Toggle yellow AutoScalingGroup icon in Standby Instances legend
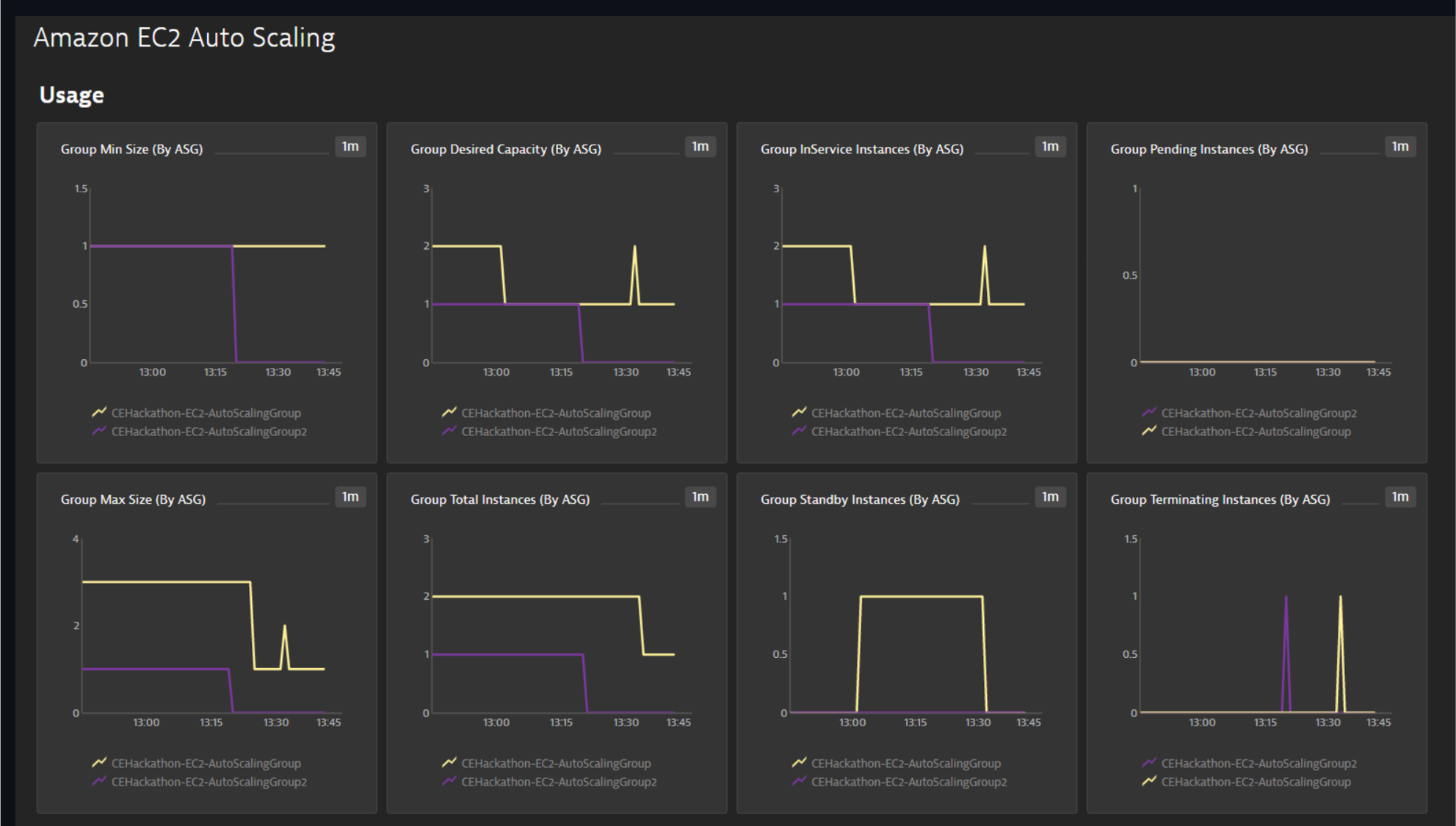Viewport: 1456px width, 826px height. (799, 763)
